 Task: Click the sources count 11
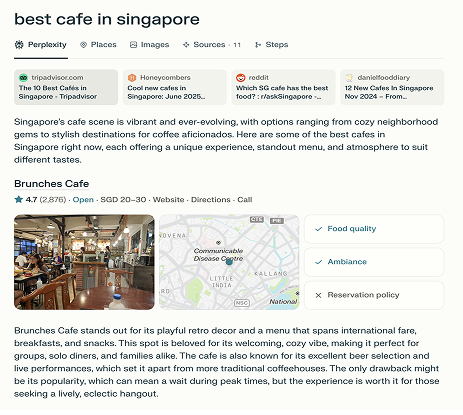[x=237, y=45]
